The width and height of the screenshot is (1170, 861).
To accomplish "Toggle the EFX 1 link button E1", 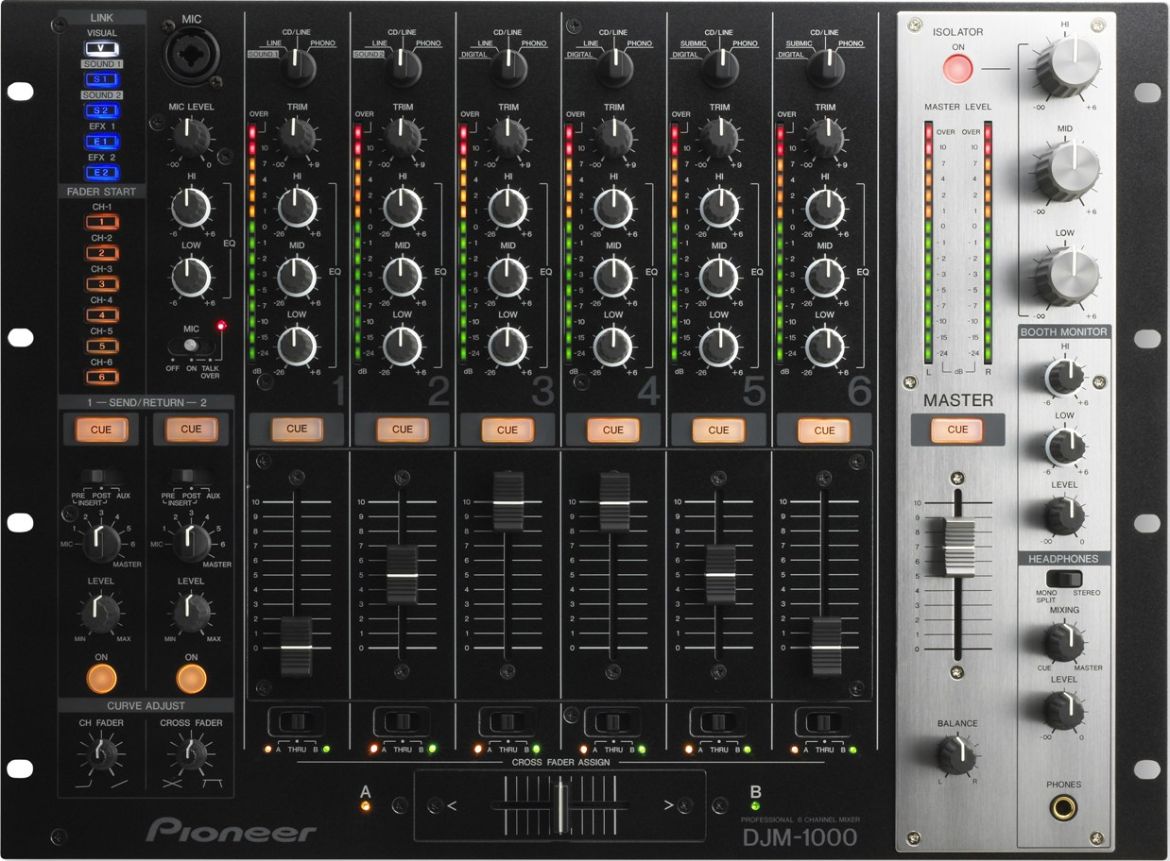I will pyautogui.click(x=101, y=141).
